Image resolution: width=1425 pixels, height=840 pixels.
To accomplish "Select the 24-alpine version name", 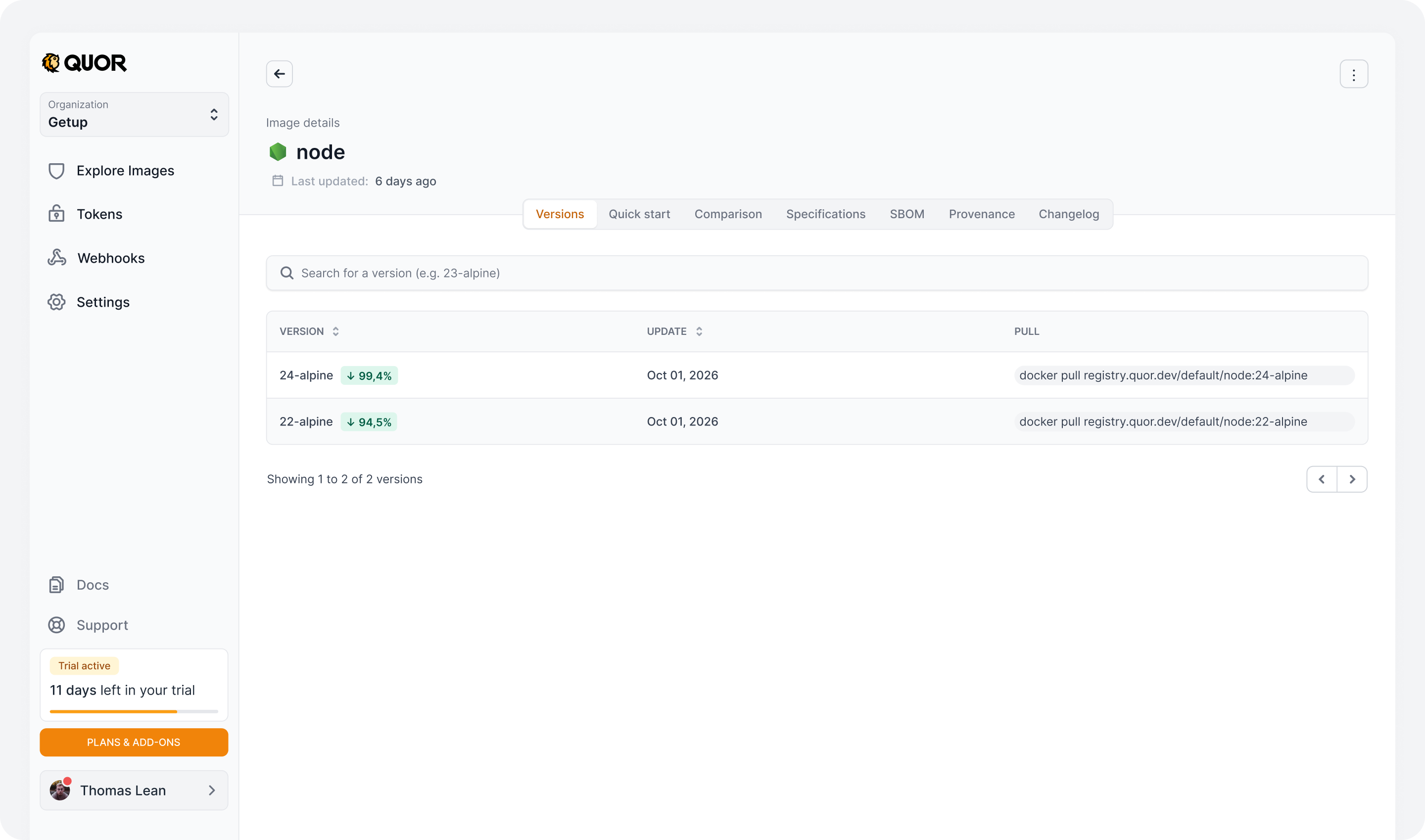I will point(306,375).
